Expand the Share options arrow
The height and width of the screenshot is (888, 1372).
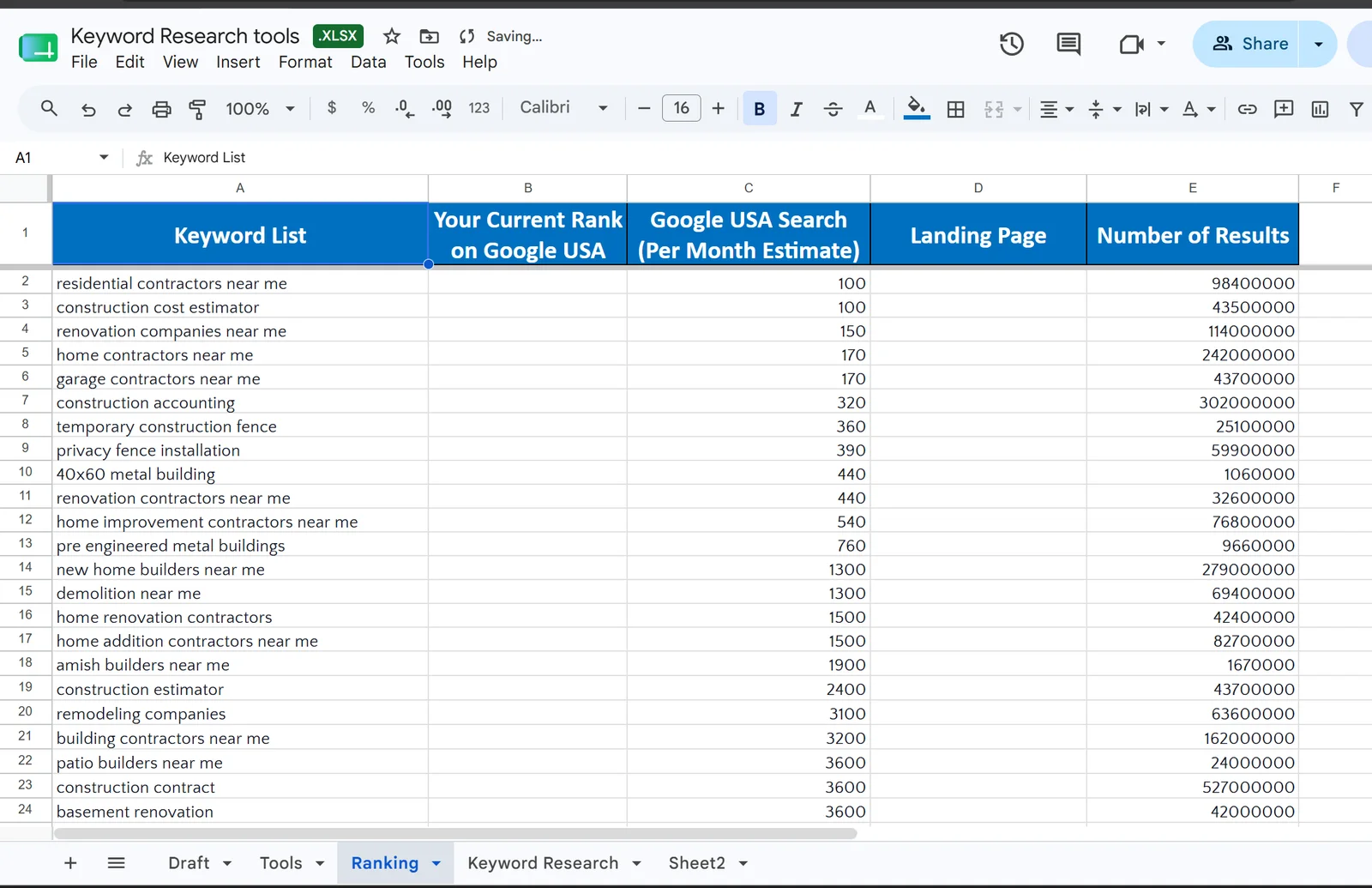(1318, 44)
